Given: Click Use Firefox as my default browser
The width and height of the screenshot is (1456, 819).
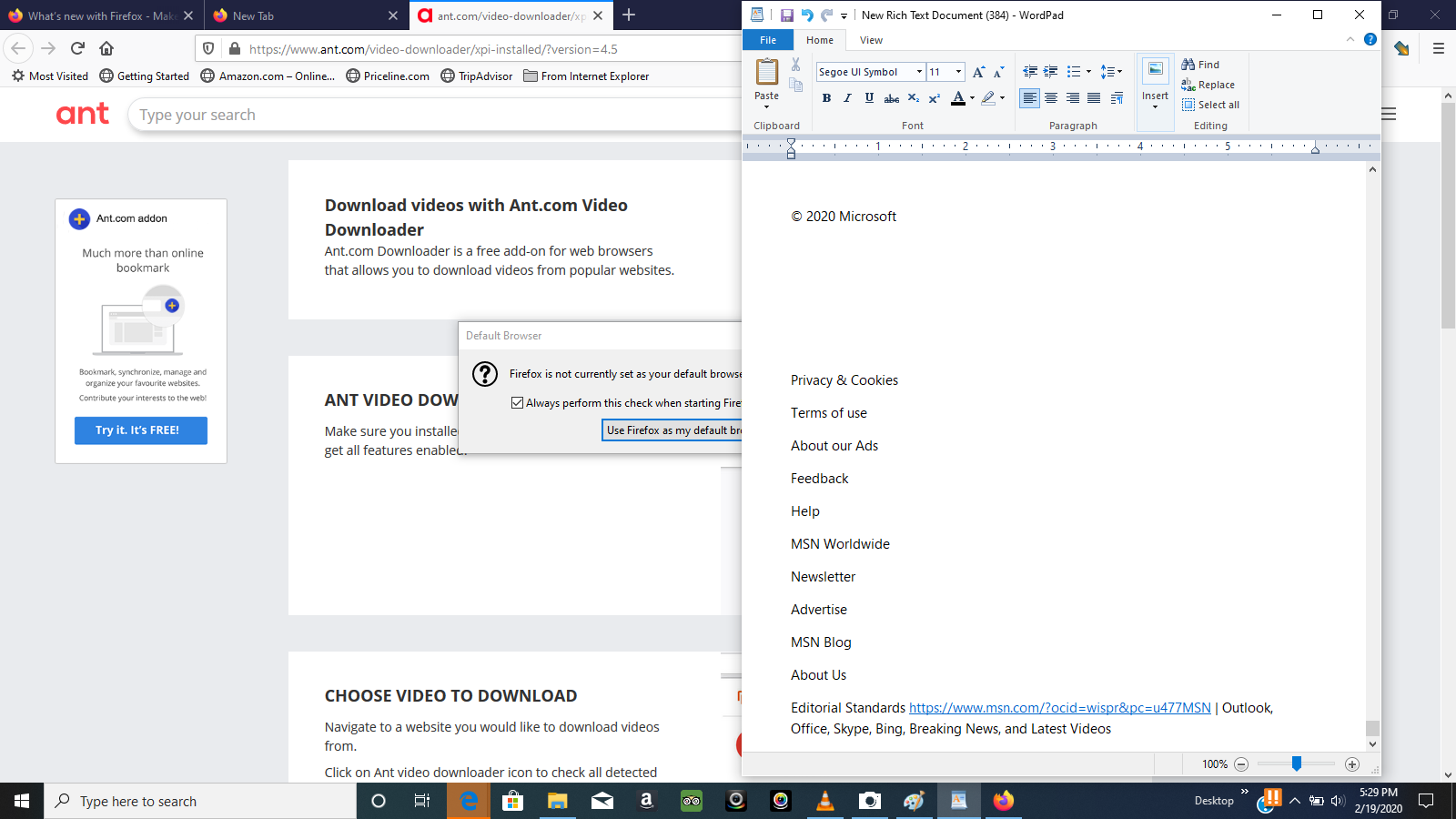Looking at the screenshot, I should [672, 430].
